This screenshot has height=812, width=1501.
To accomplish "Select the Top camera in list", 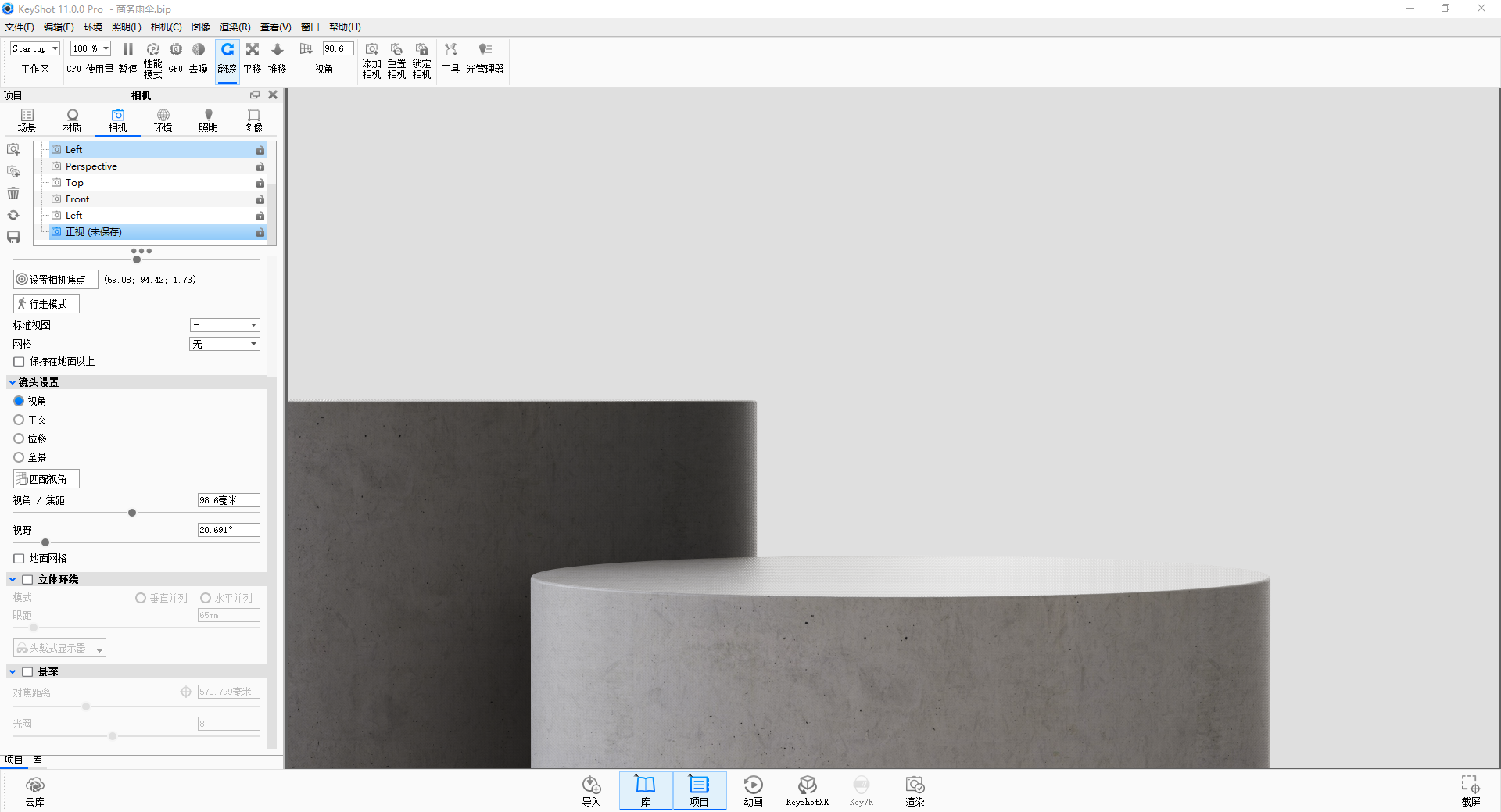I will [x=158, y=182].
